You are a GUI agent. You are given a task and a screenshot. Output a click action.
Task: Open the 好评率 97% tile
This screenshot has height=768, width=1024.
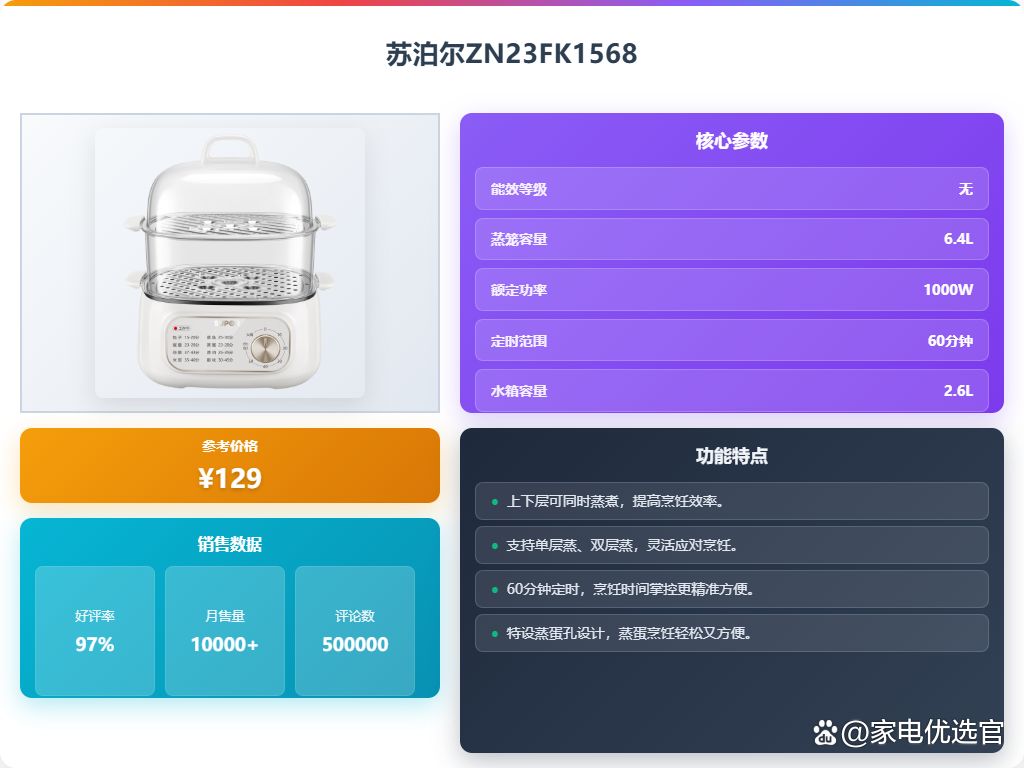tap(95, 631)
